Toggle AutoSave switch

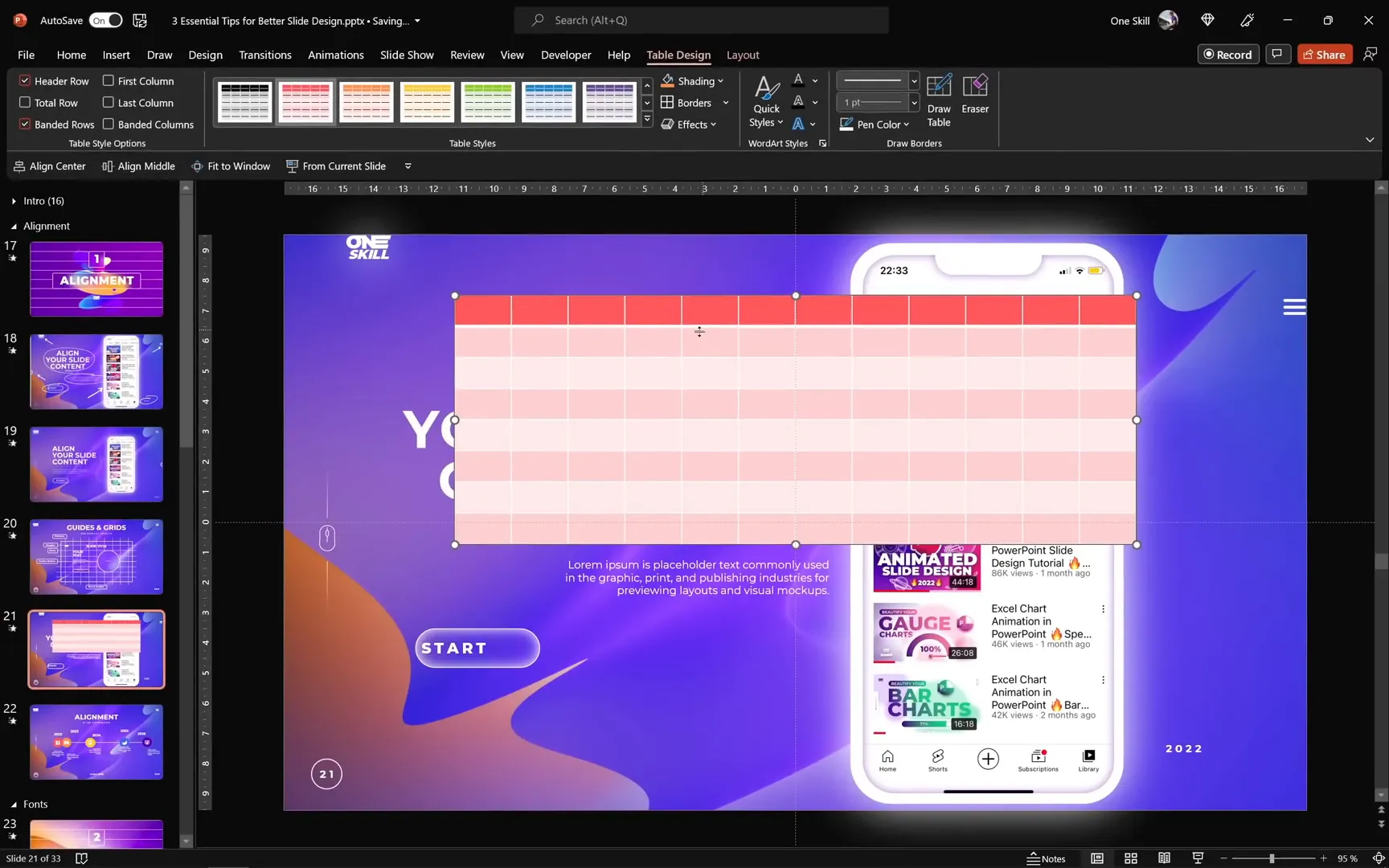click(x=105, y=20)
